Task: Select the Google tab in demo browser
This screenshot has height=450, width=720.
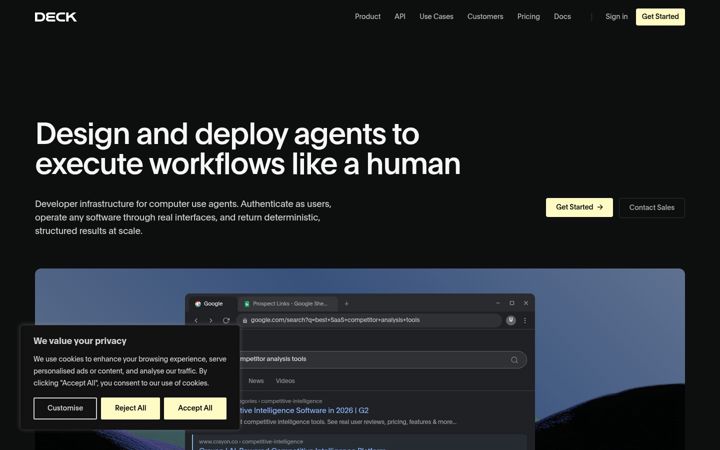Action: (213, 304)
